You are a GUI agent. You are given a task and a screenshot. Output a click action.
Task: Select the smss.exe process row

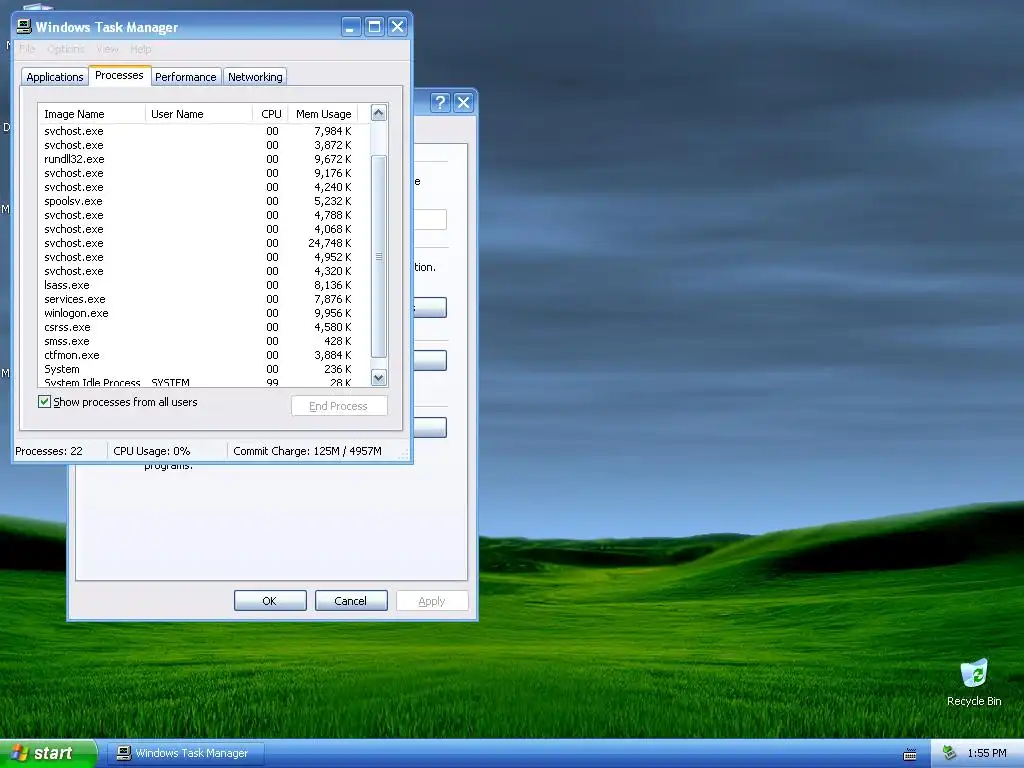pyautogui.click(x=204, y=341)
